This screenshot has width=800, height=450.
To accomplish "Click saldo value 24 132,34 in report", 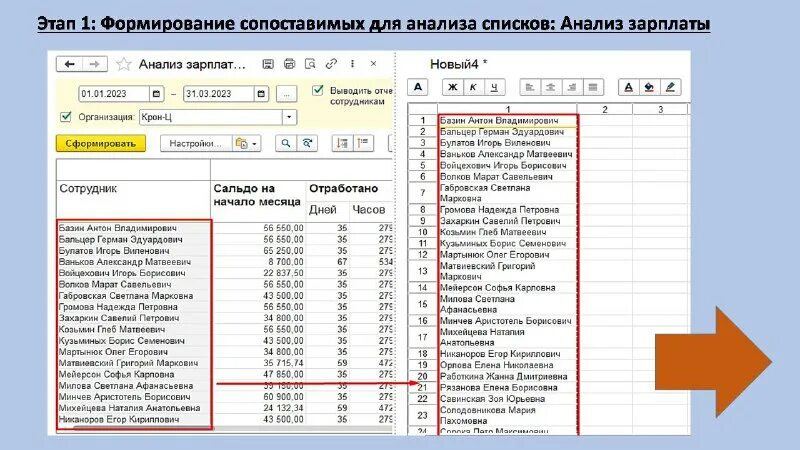I will [x=283, y=408].
